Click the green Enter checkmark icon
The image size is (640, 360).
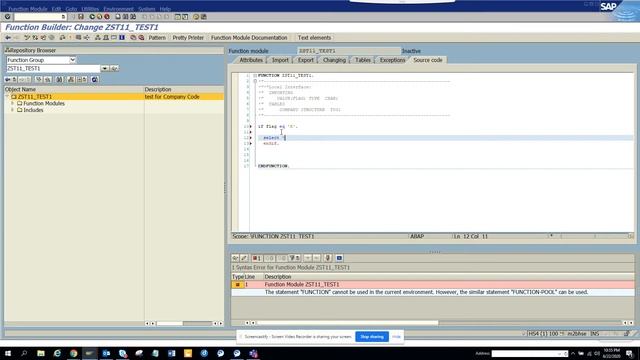(7, 17)
